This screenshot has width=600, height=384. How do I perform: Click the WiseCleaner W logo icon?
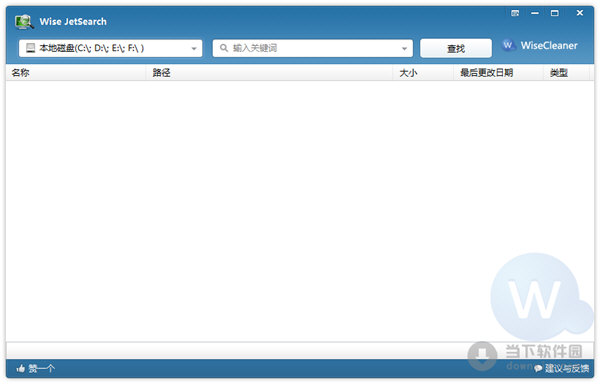508,45
